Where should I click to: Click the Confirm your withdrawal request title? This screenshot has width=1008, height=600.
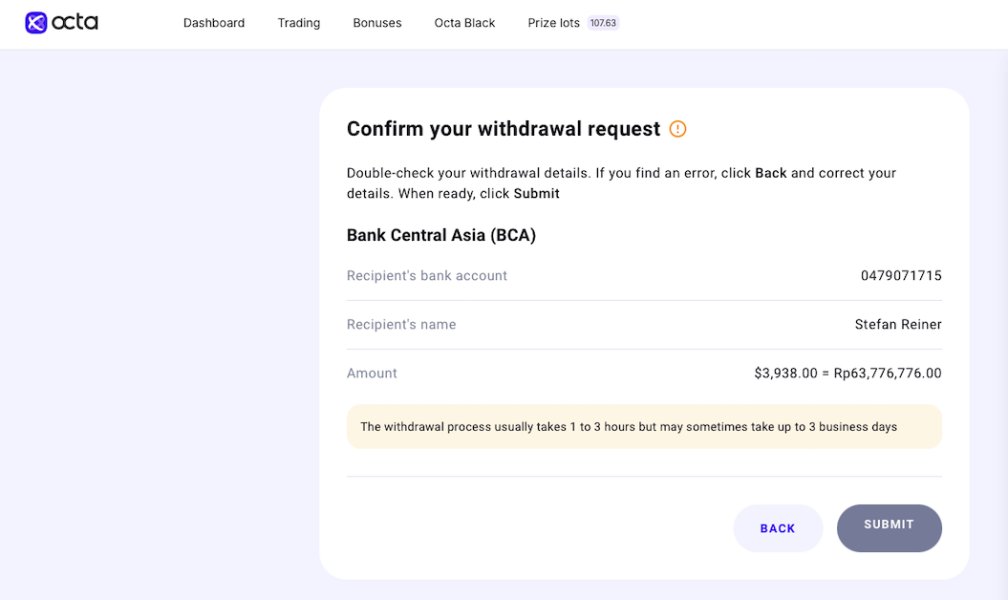click(503, 129)
